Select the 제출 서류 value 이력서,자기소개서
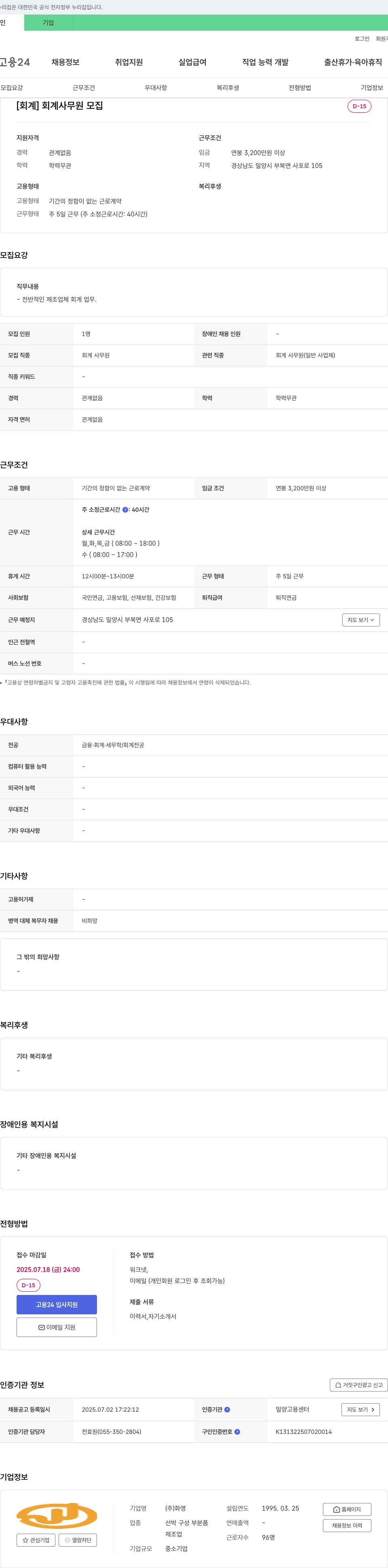 153,1317
